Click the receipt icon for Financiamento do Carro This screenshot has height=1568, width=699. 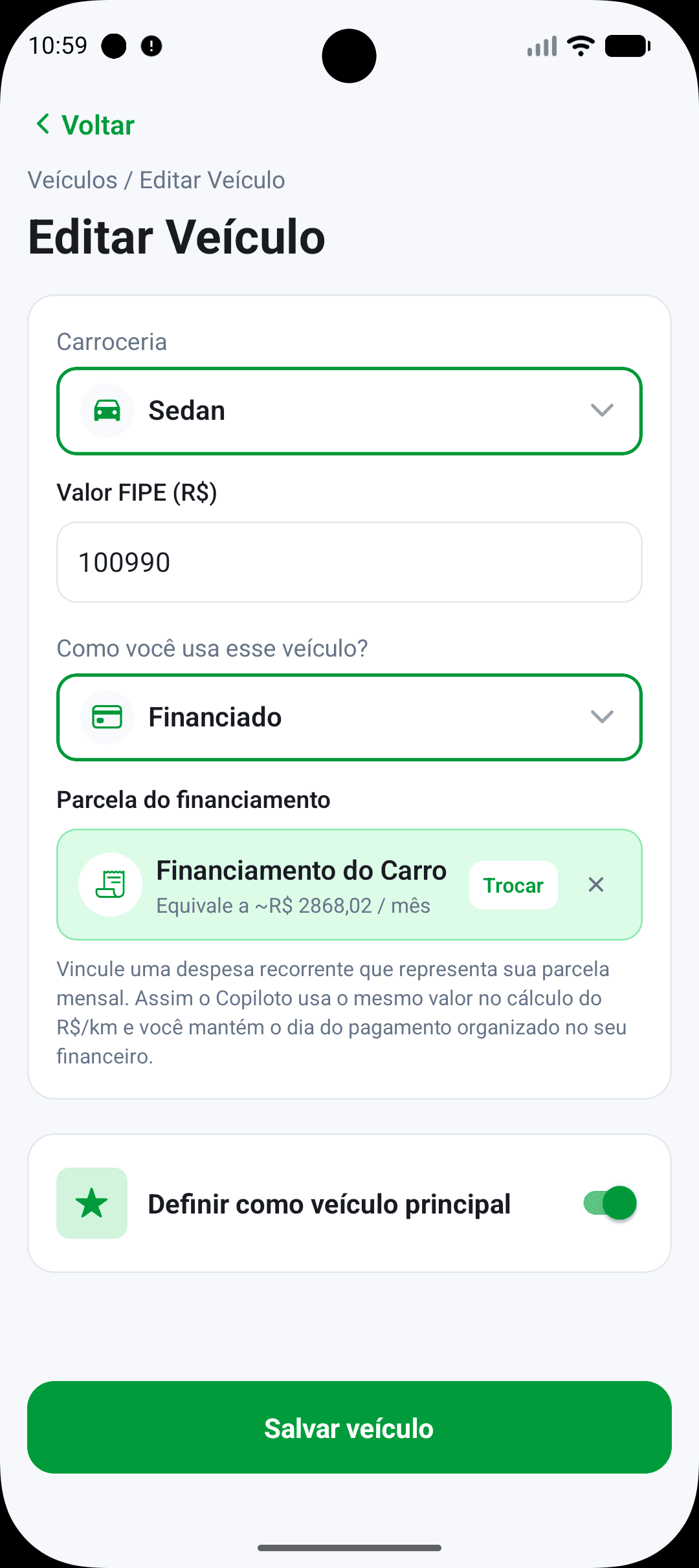tap(111, 884)
